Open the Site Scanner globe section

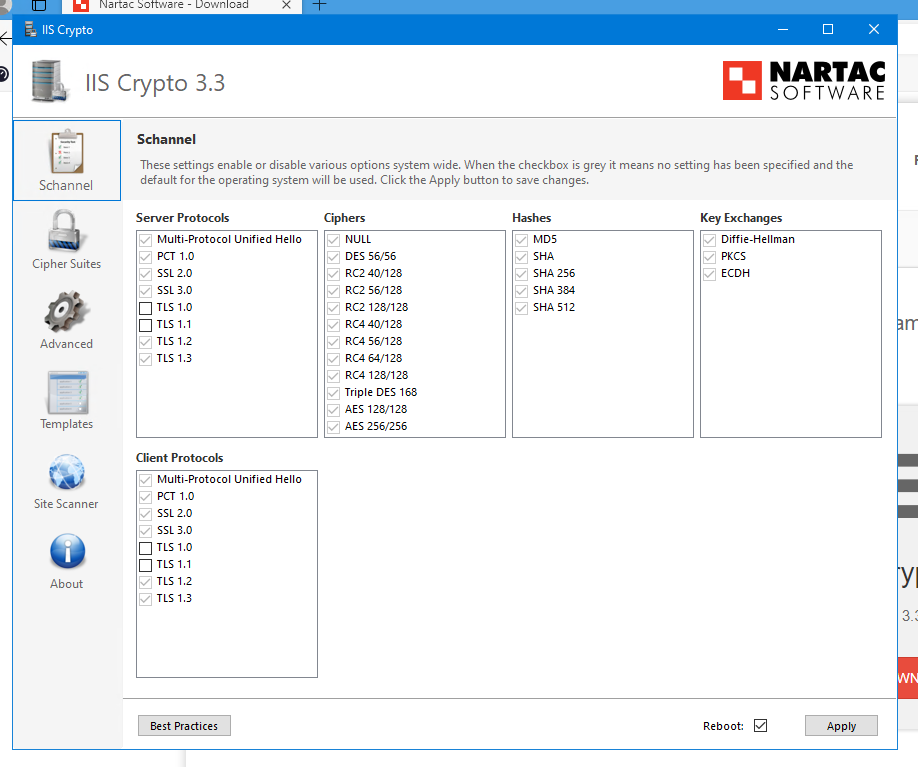tap(67, 481)
